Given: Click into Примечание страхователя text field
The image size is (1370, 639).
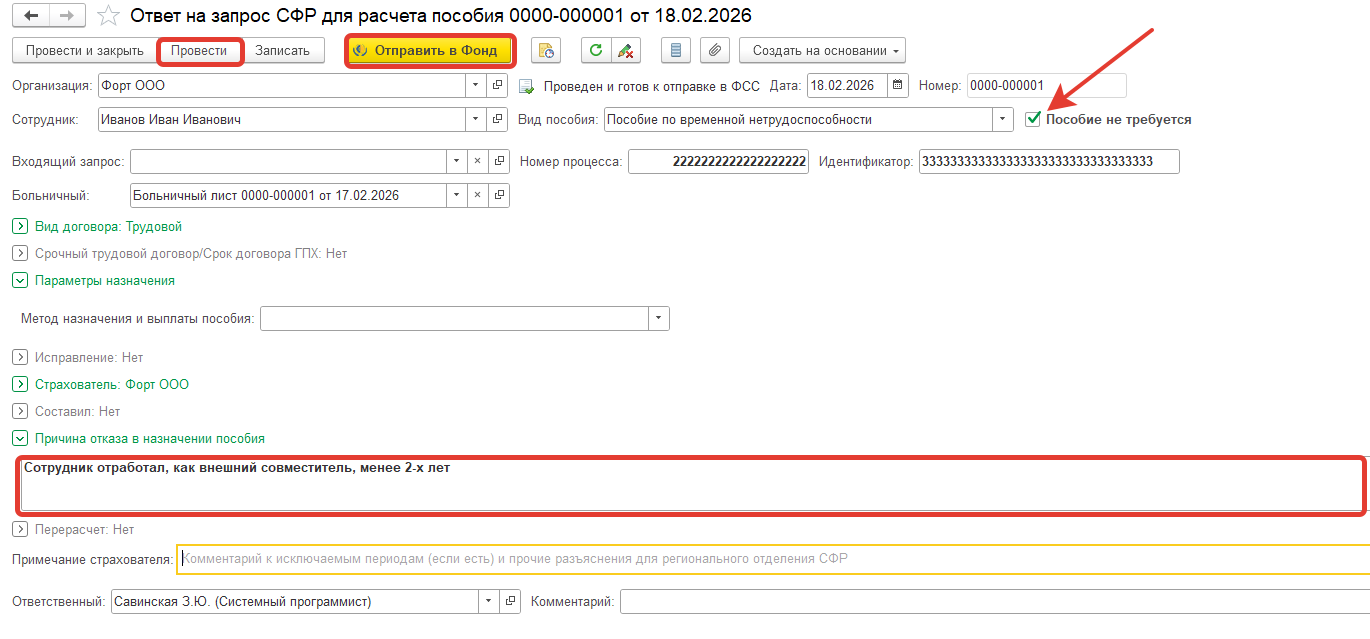Looking at the screenshot, I should coord(770,559).
